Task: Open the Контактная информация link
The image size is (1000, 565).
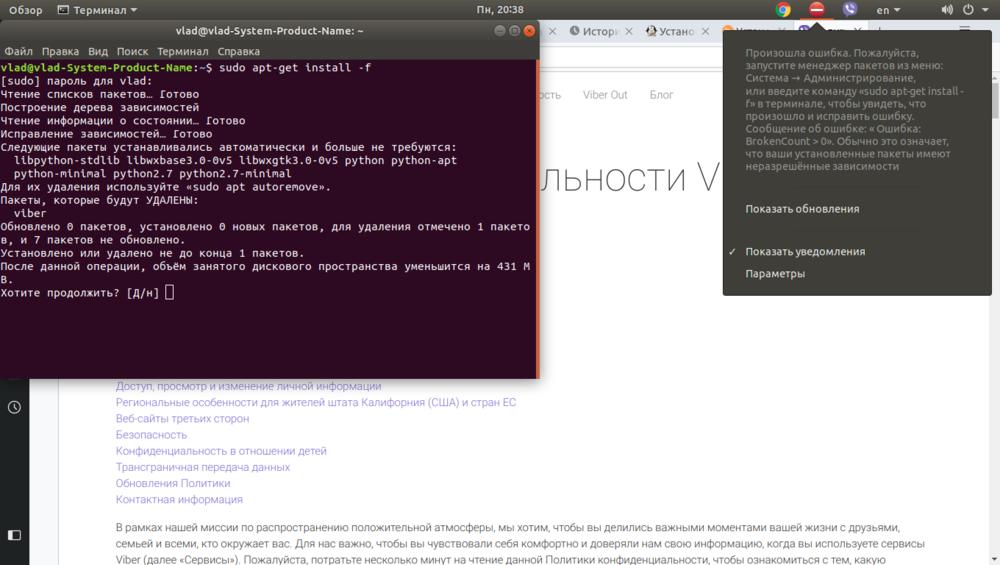Action: pos(179,500)
